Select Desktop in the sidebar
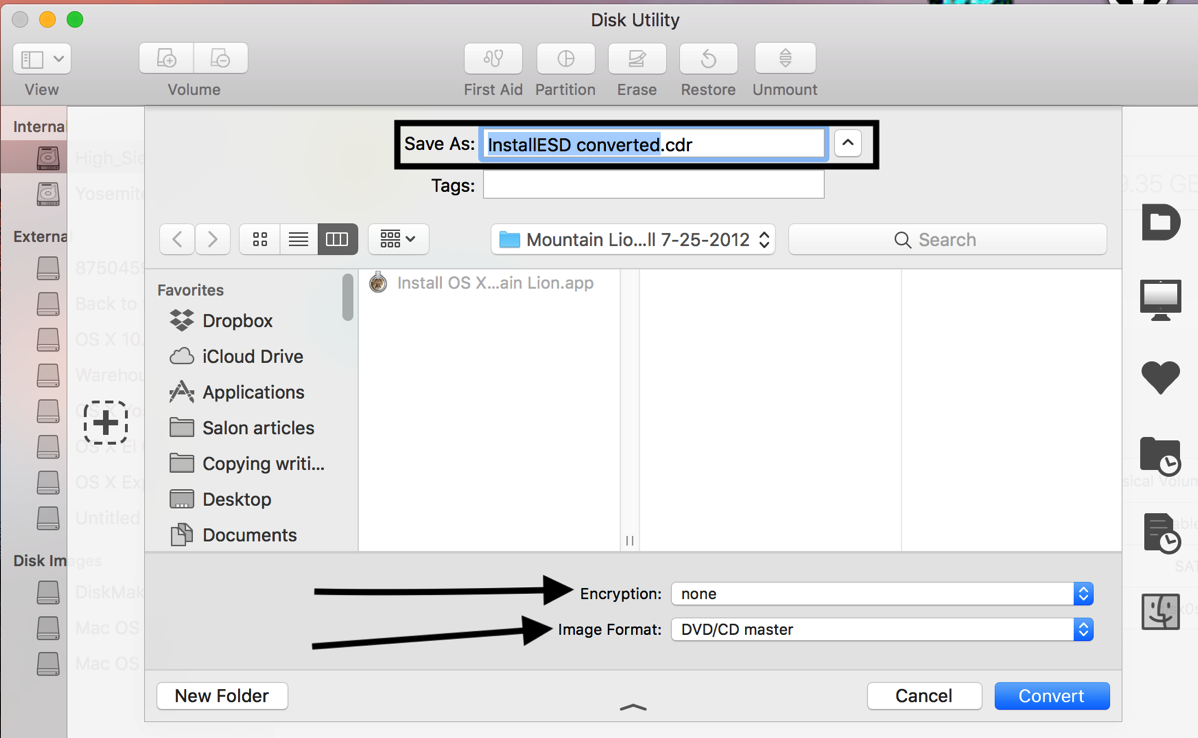This screenshot has width=1198, height=738. [220, 500]
